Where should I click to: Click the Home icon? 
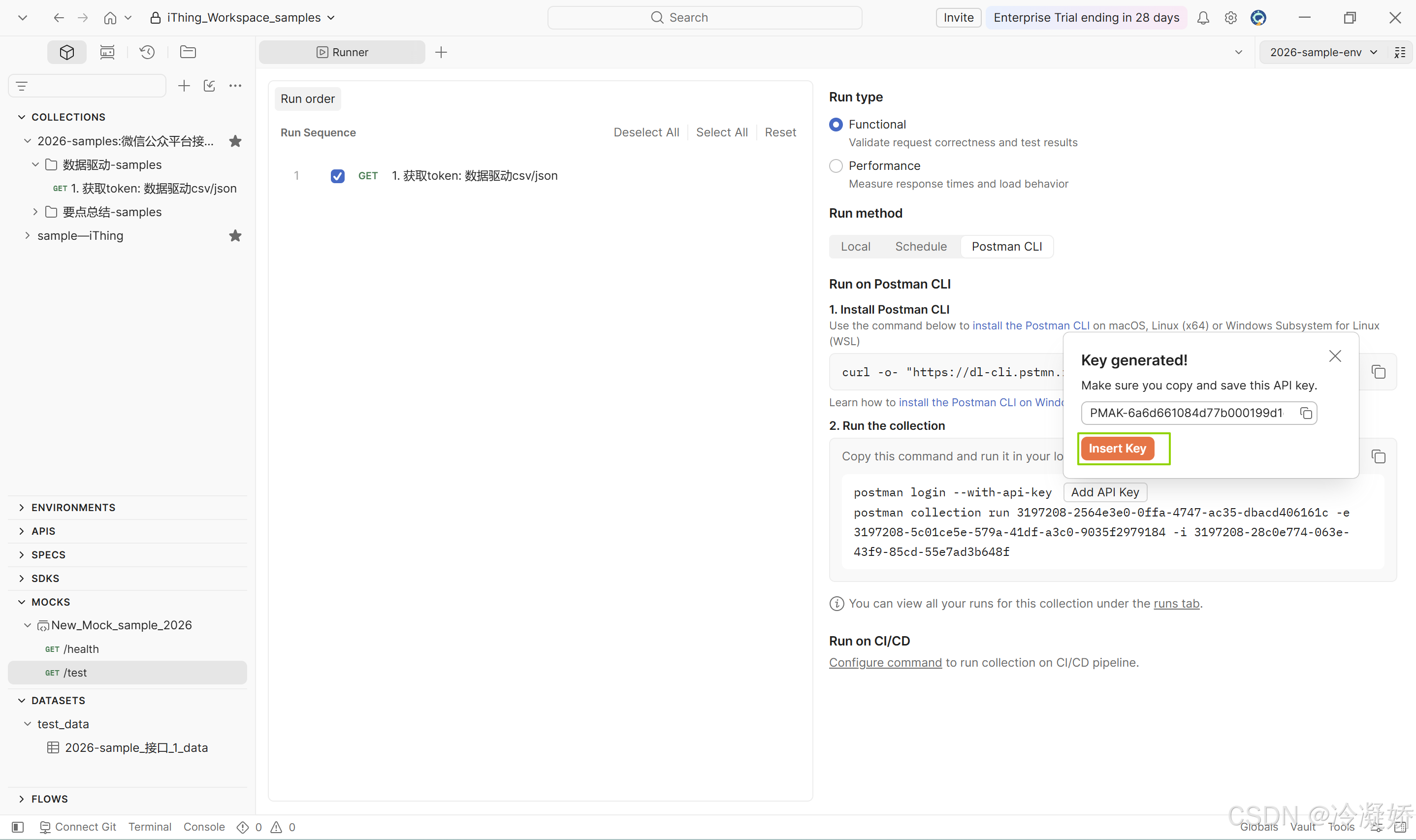tap(110, 18)
